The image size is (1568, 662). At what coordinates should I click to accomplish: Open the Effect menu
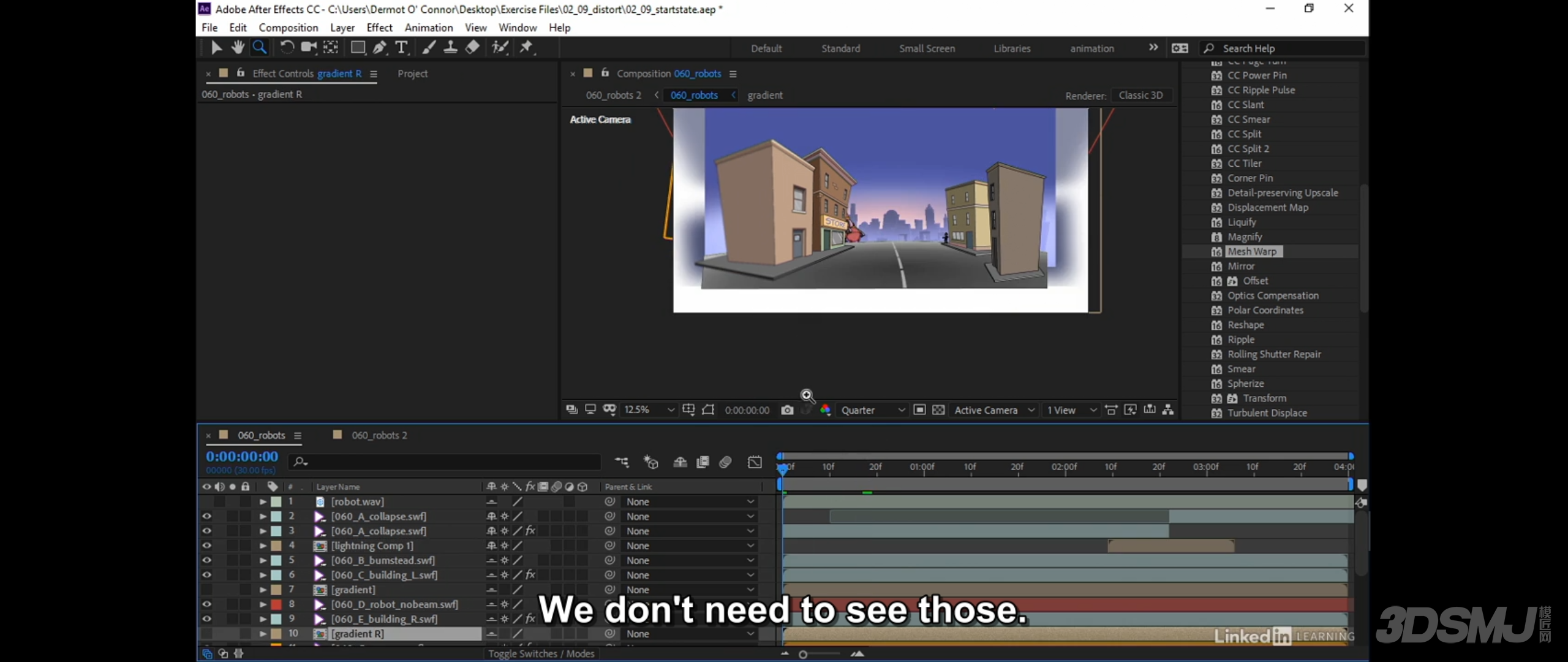[x=379, y=28]
